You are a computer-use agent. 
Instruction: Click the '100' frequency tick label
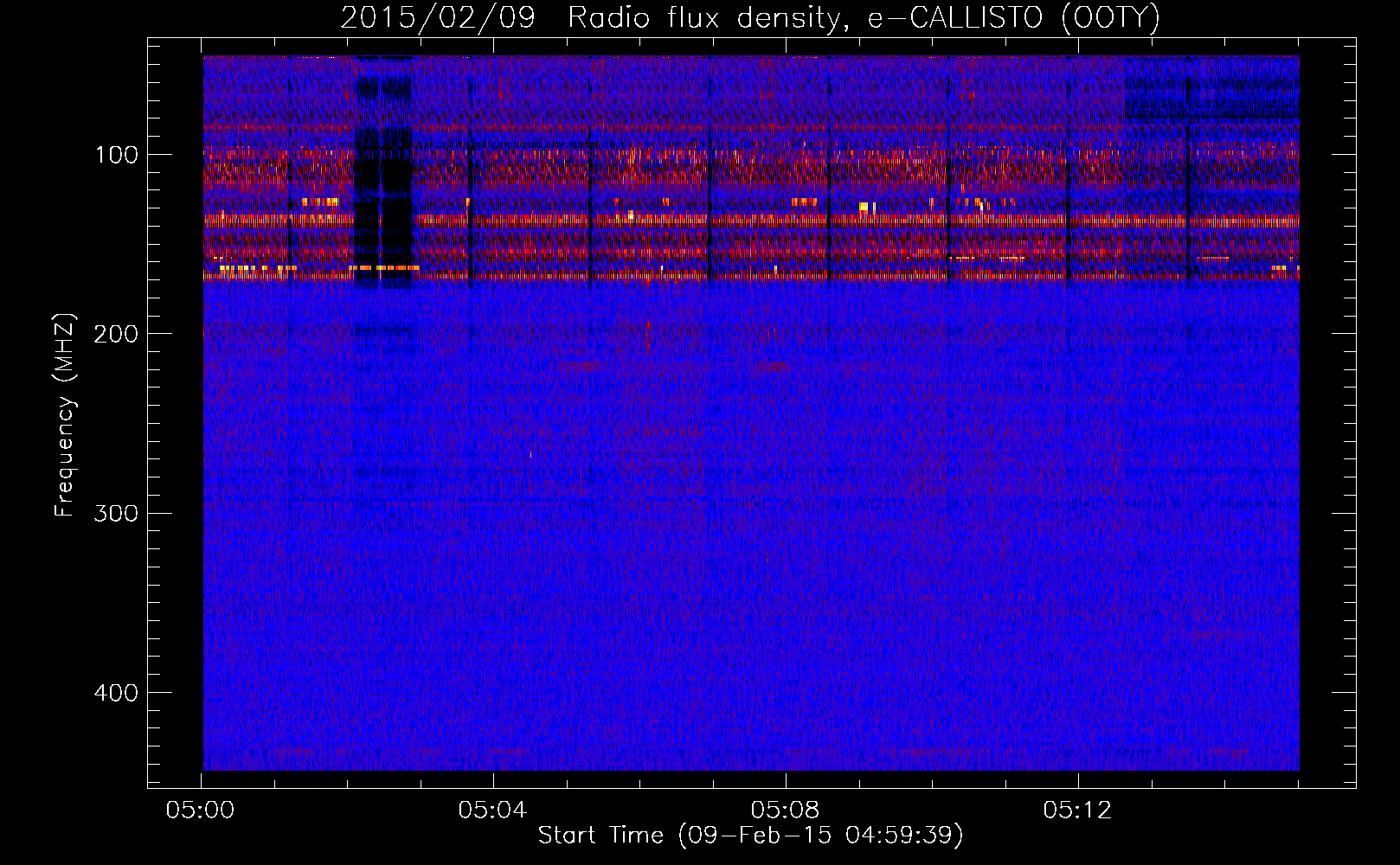[116, 155]
